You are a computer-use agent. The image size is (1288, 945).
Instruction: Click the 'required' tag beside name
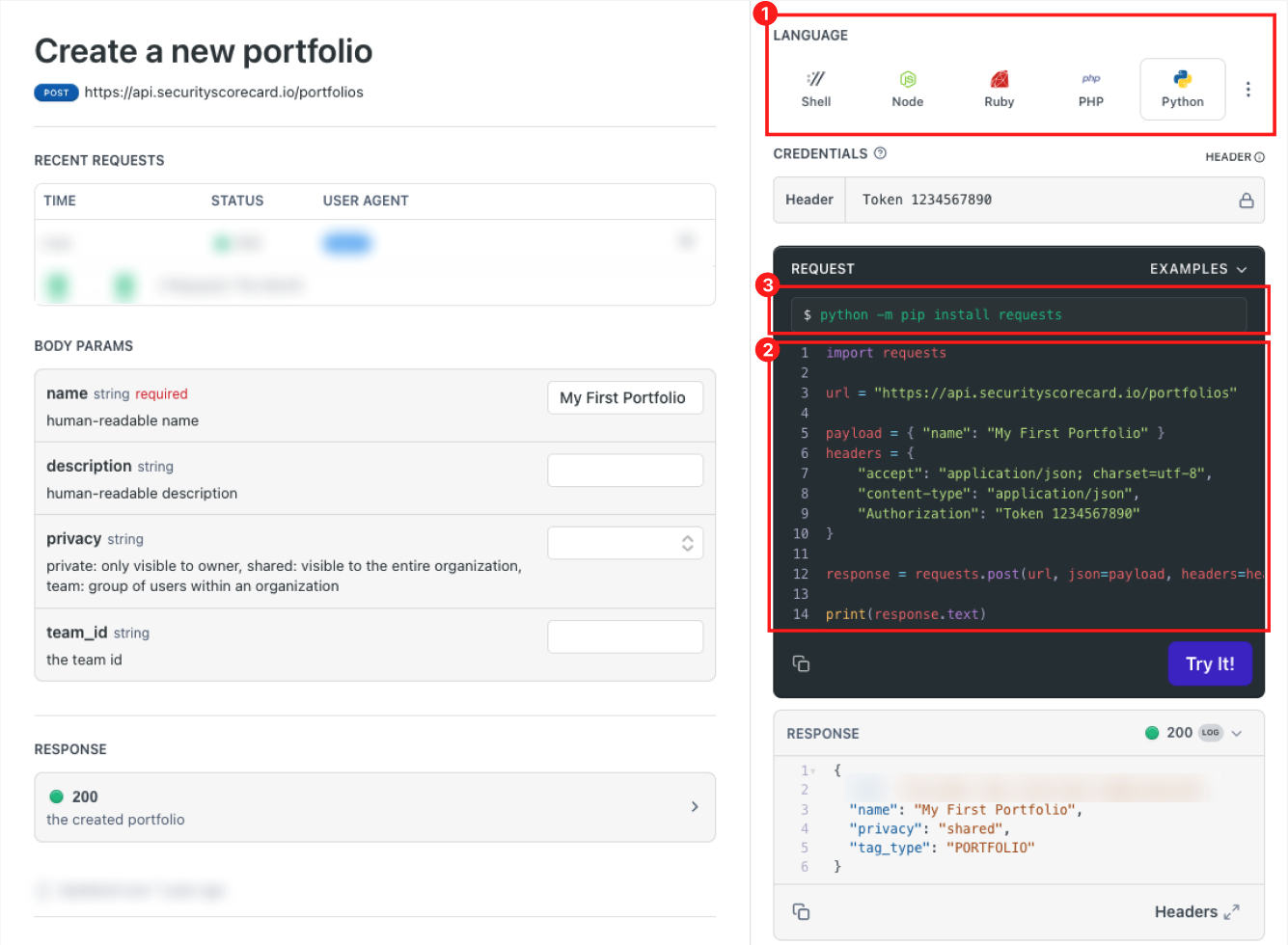pyautogui.click(x=161, y=393)
